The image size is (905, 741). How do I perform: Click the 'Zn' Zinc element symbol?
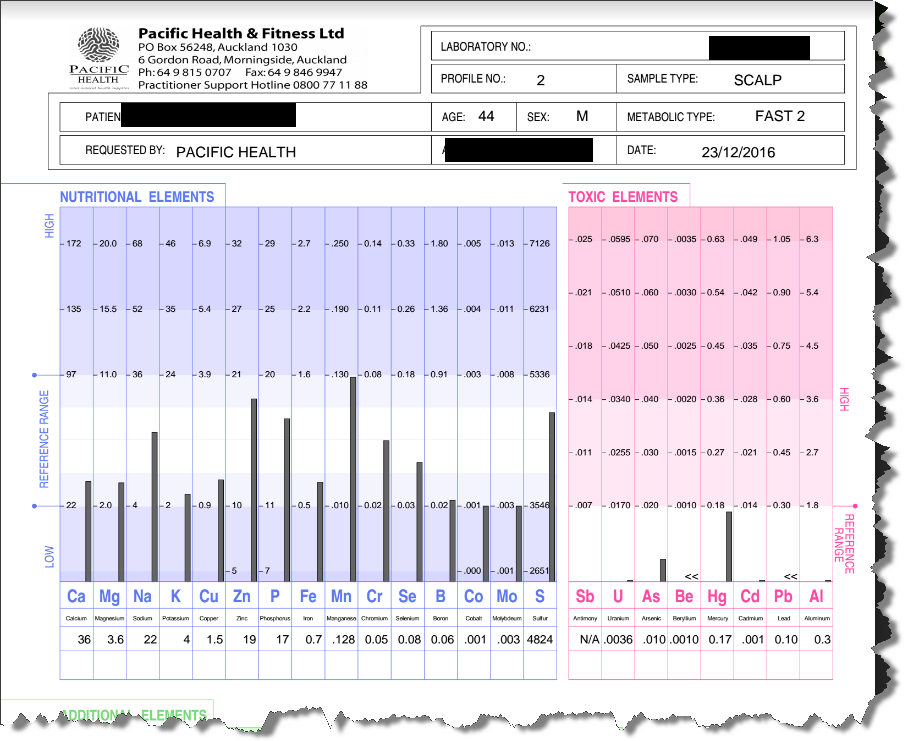click(242, 596)
